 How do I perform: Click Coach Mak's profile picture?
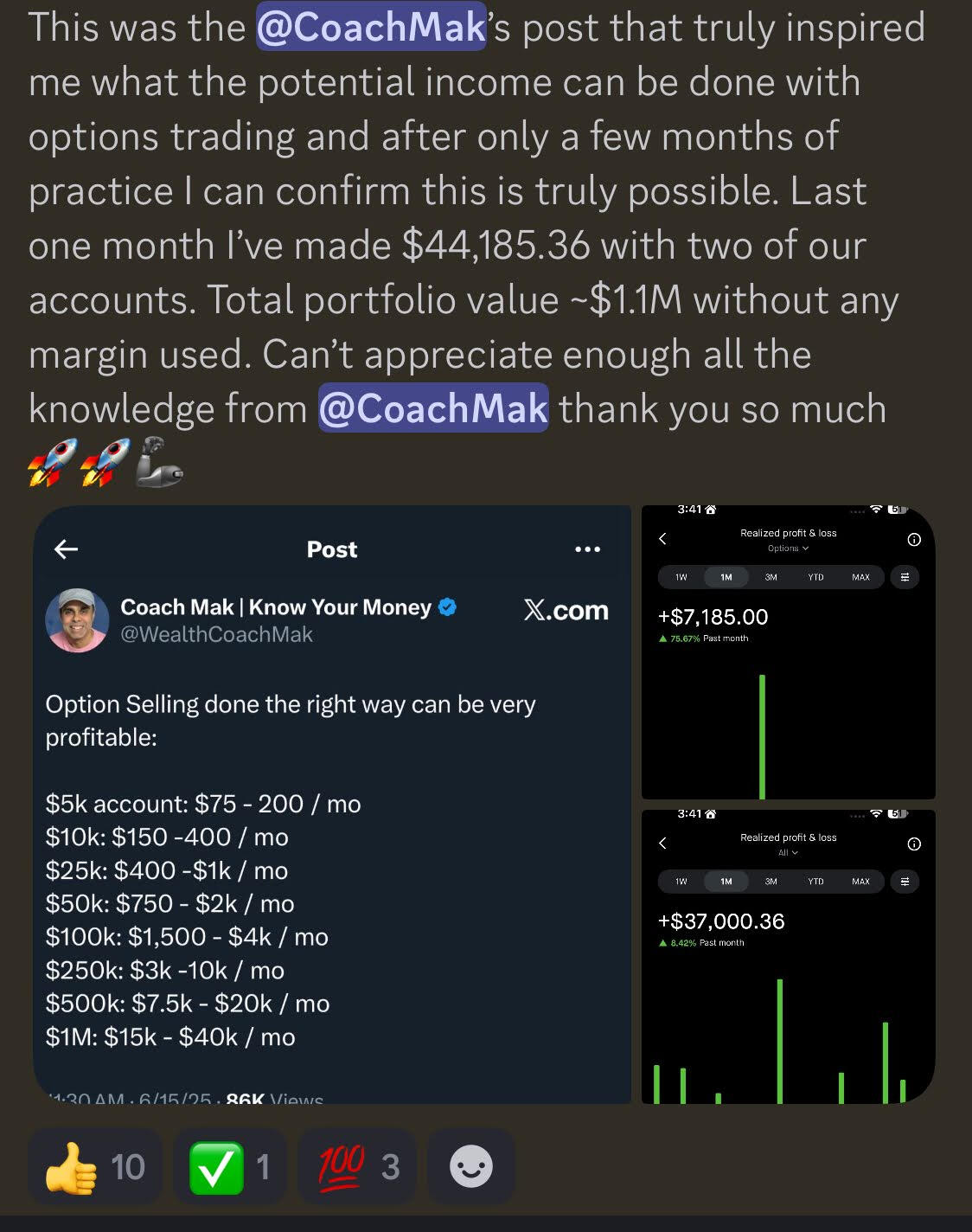[x=77, y=619]
